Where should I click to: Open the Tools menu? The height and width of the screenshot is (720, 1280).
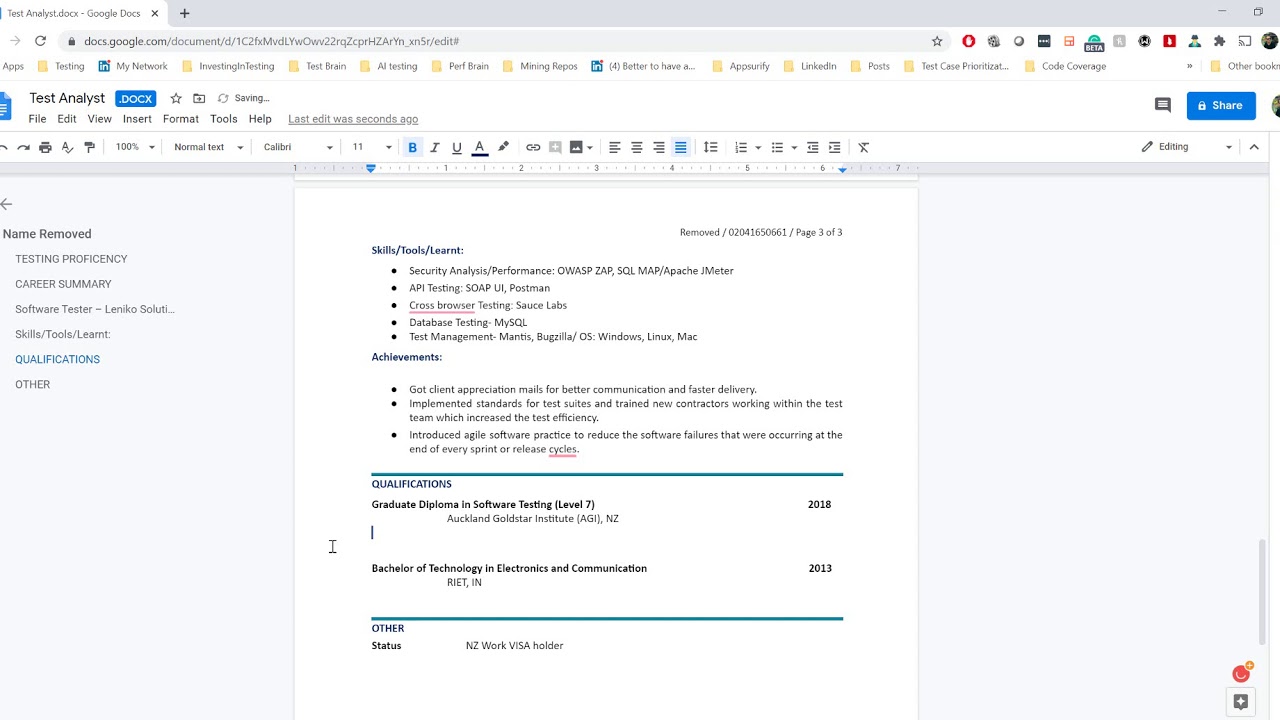pos(224,119)
